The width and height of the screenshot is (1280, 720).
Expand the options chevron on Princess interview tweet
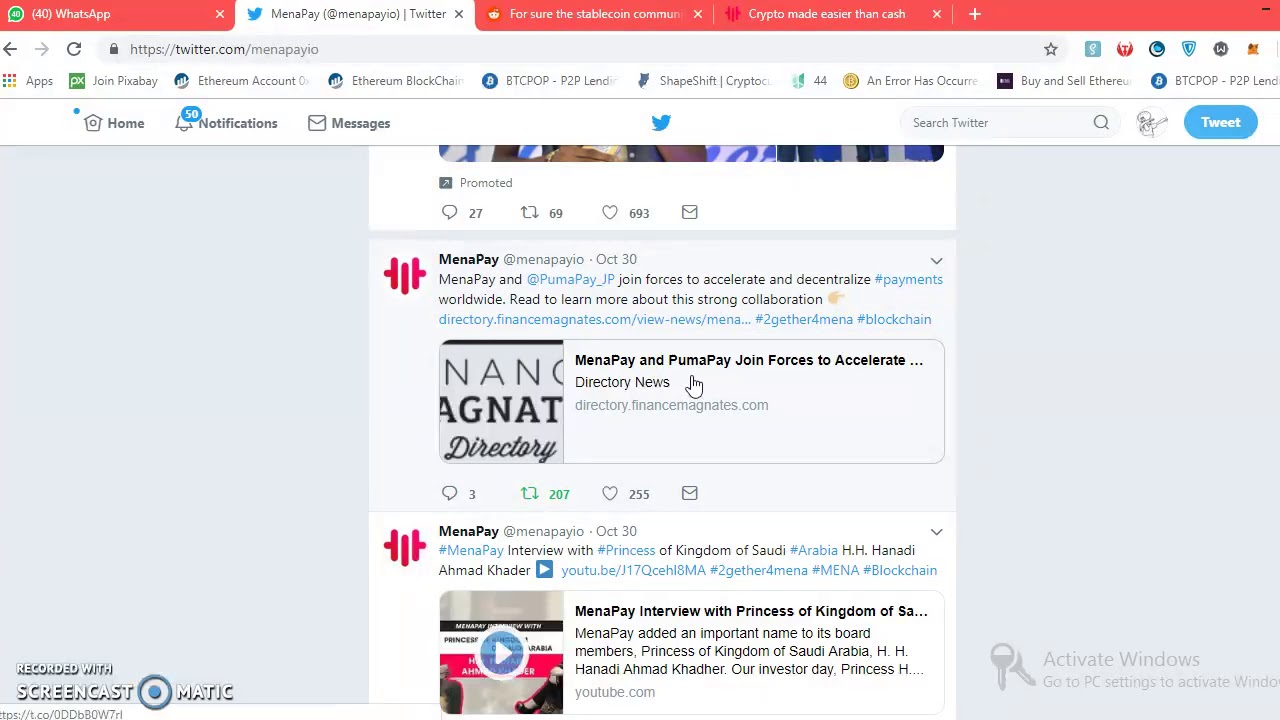[x=936, y=532]
